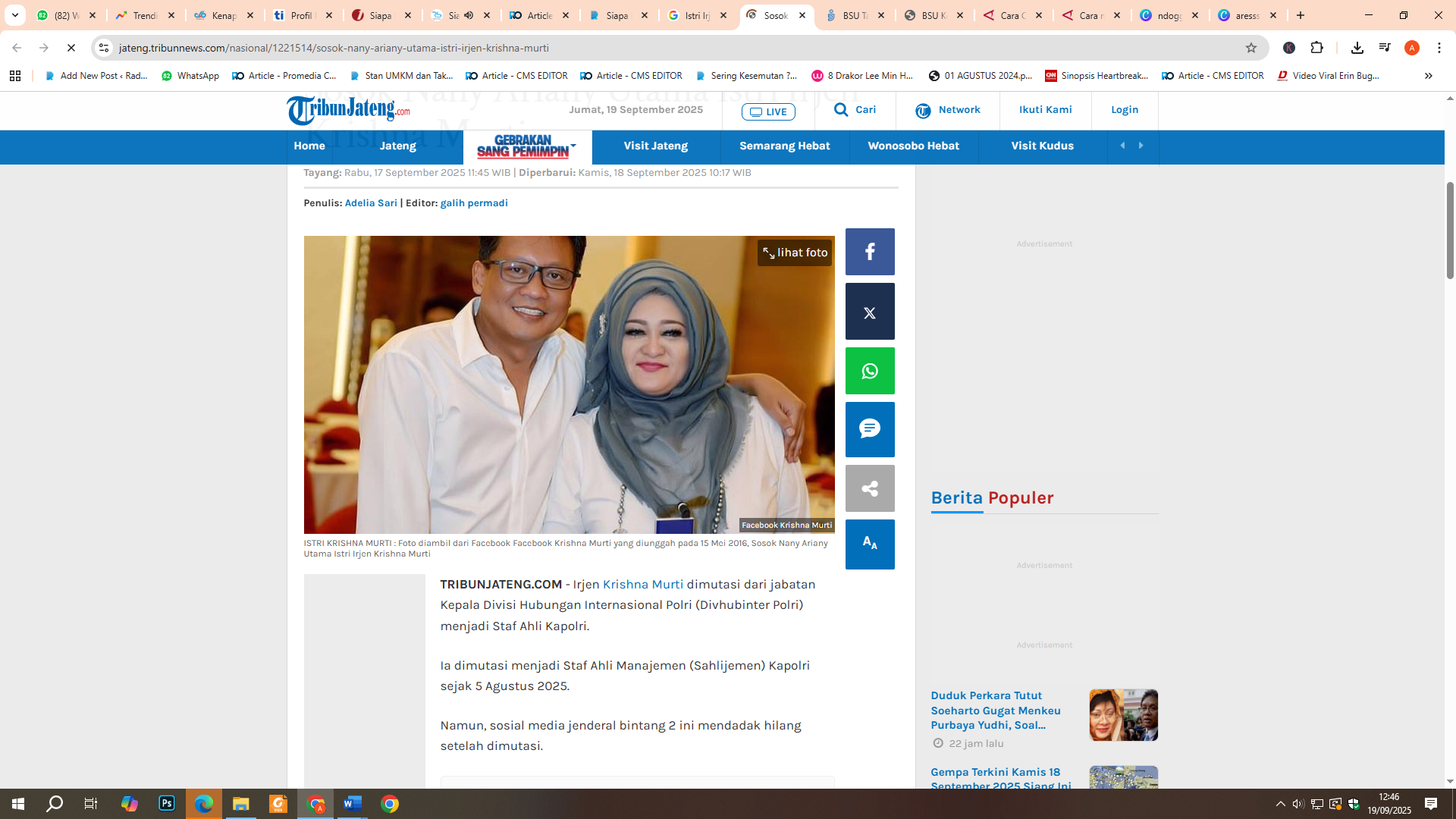Open author Adelia Sari profile

[x=371, y=203]
